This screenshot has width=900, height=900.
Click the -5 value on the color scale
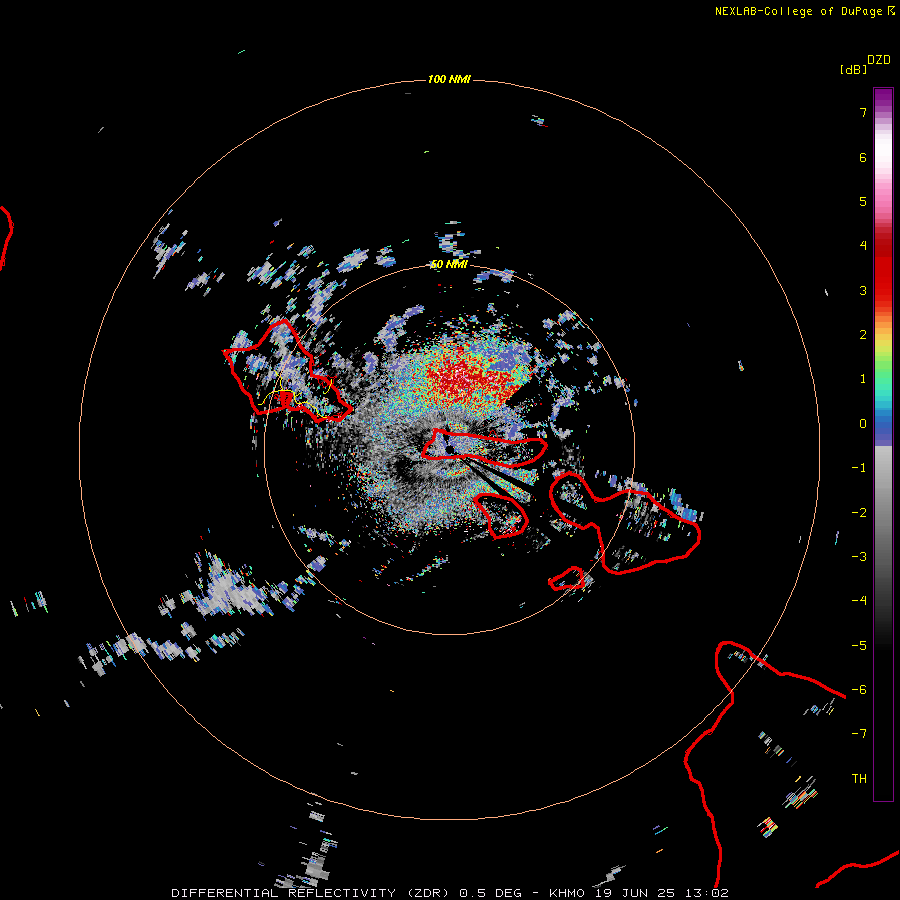(x=859, y=646)
